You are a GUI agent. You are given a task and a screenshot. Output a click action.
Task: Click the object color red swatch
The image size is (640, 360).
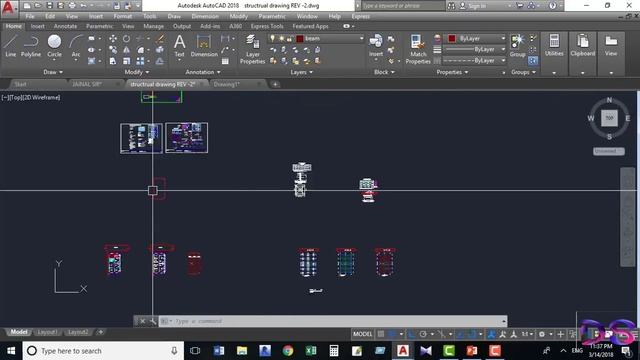452,38
